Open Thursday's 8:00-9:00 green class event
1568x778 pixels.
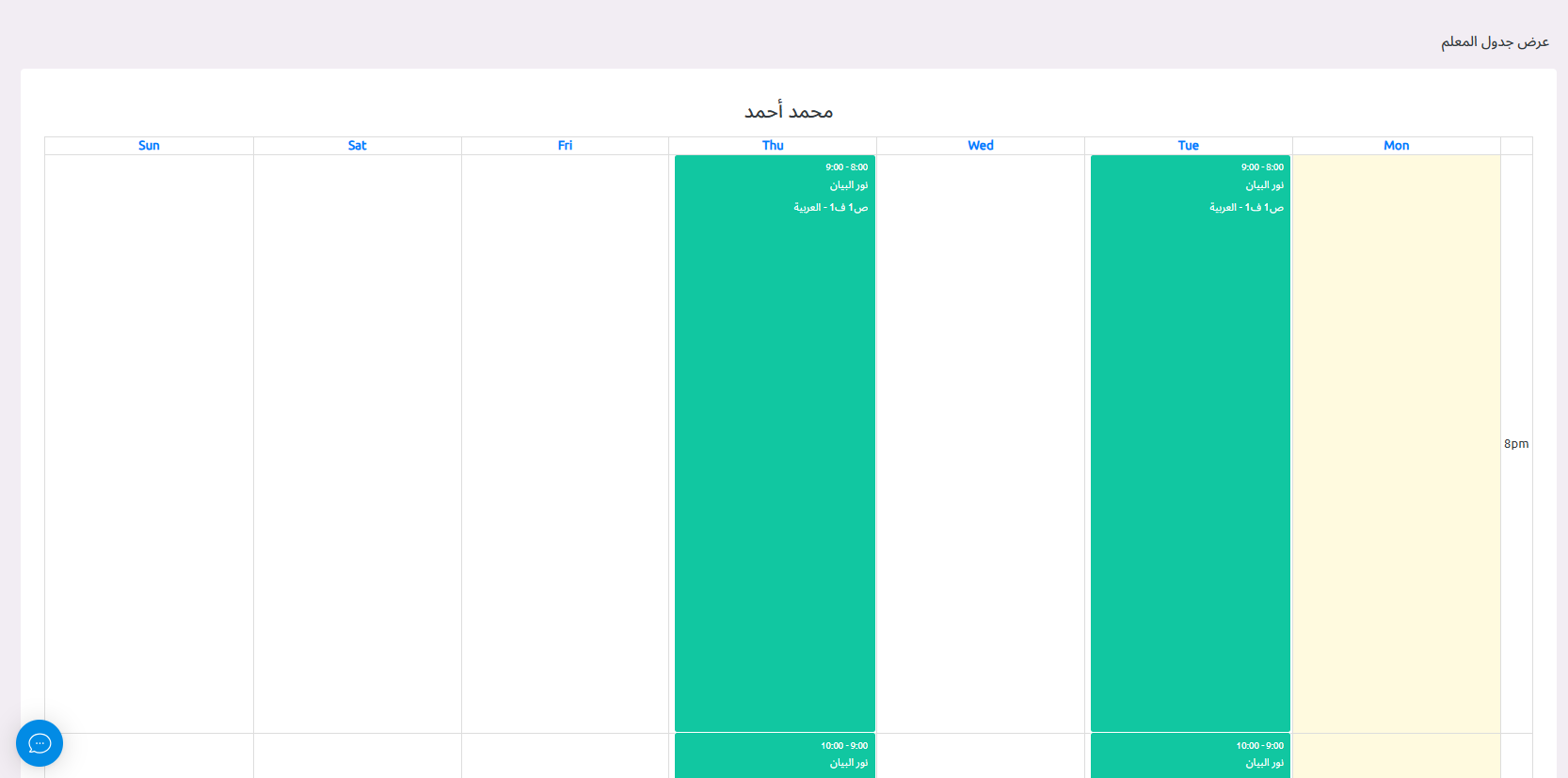(775, 442)
